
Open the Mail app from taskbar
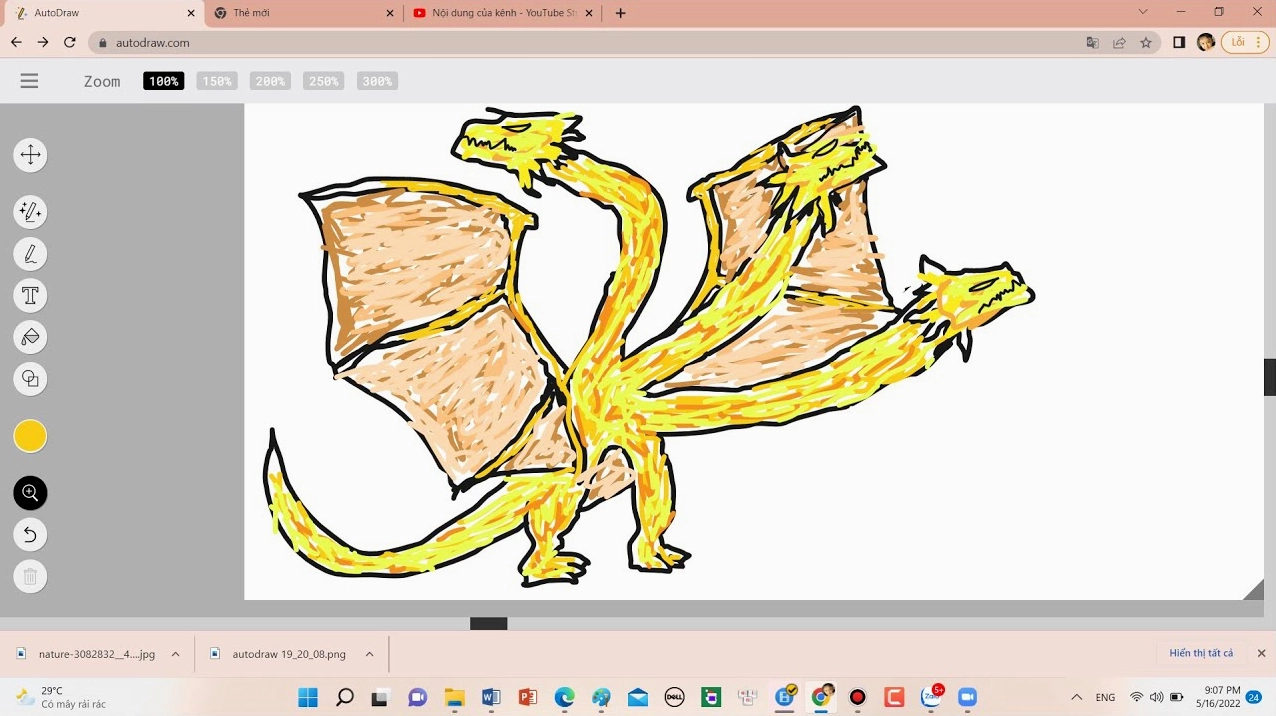coord(638,697)
